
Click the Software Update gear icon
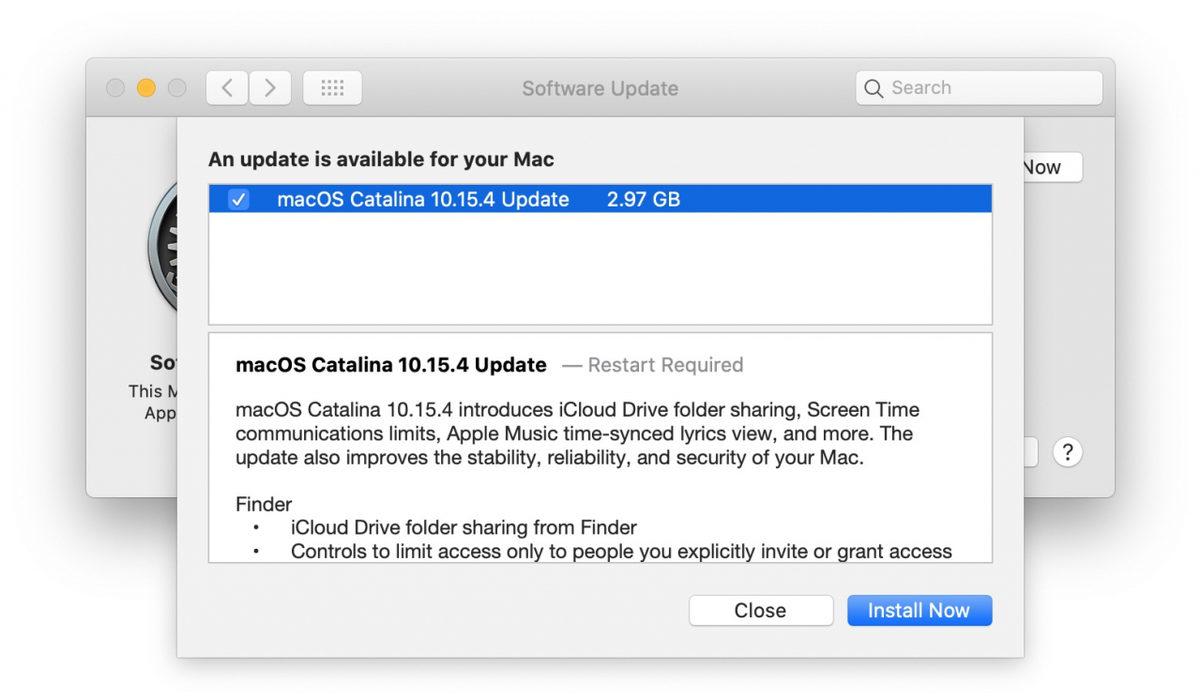tap(160, 245)
